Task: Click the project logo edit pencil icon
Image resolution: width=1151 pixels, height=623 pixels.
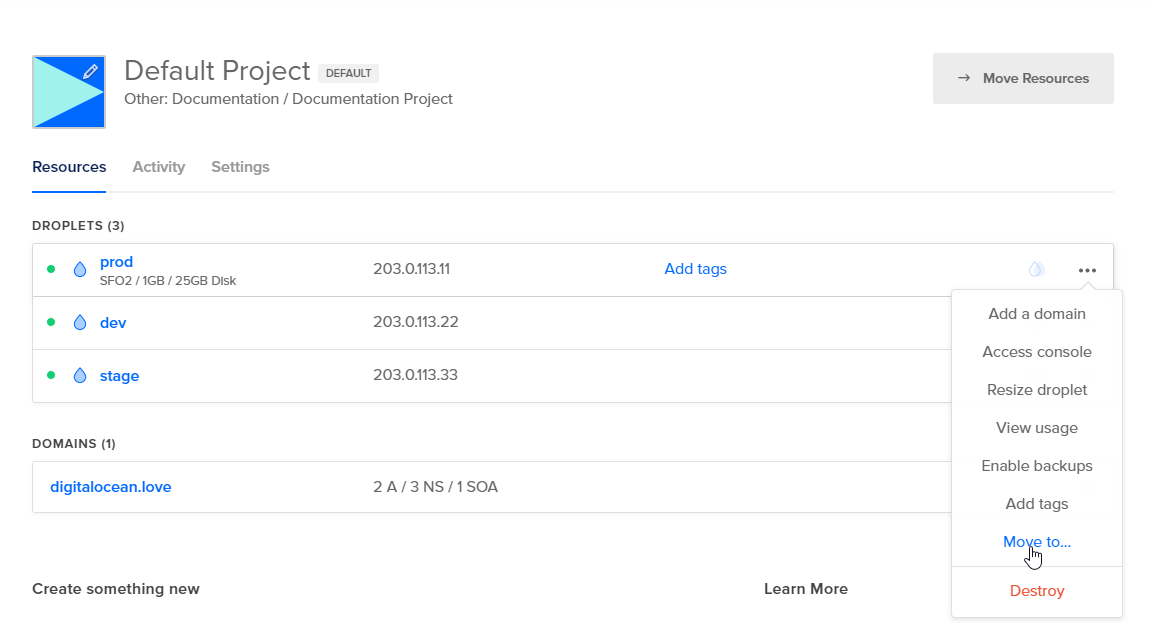Action: pyautogui.click(x=90, y=72)
